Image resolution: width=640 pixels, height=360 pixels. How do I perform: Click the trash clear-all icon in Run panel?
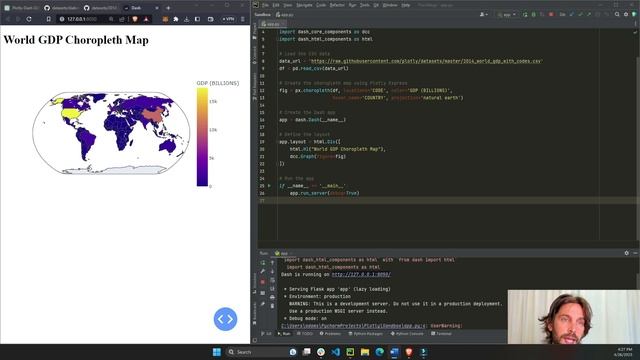272,306
